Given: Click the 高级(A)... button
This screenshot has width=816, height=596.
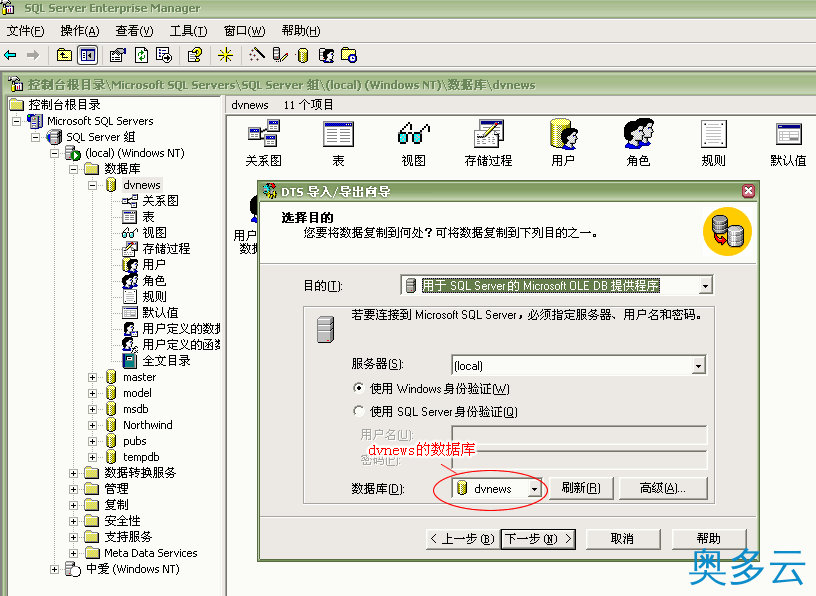Looking at the screenshot, I should tap(662, 488).
